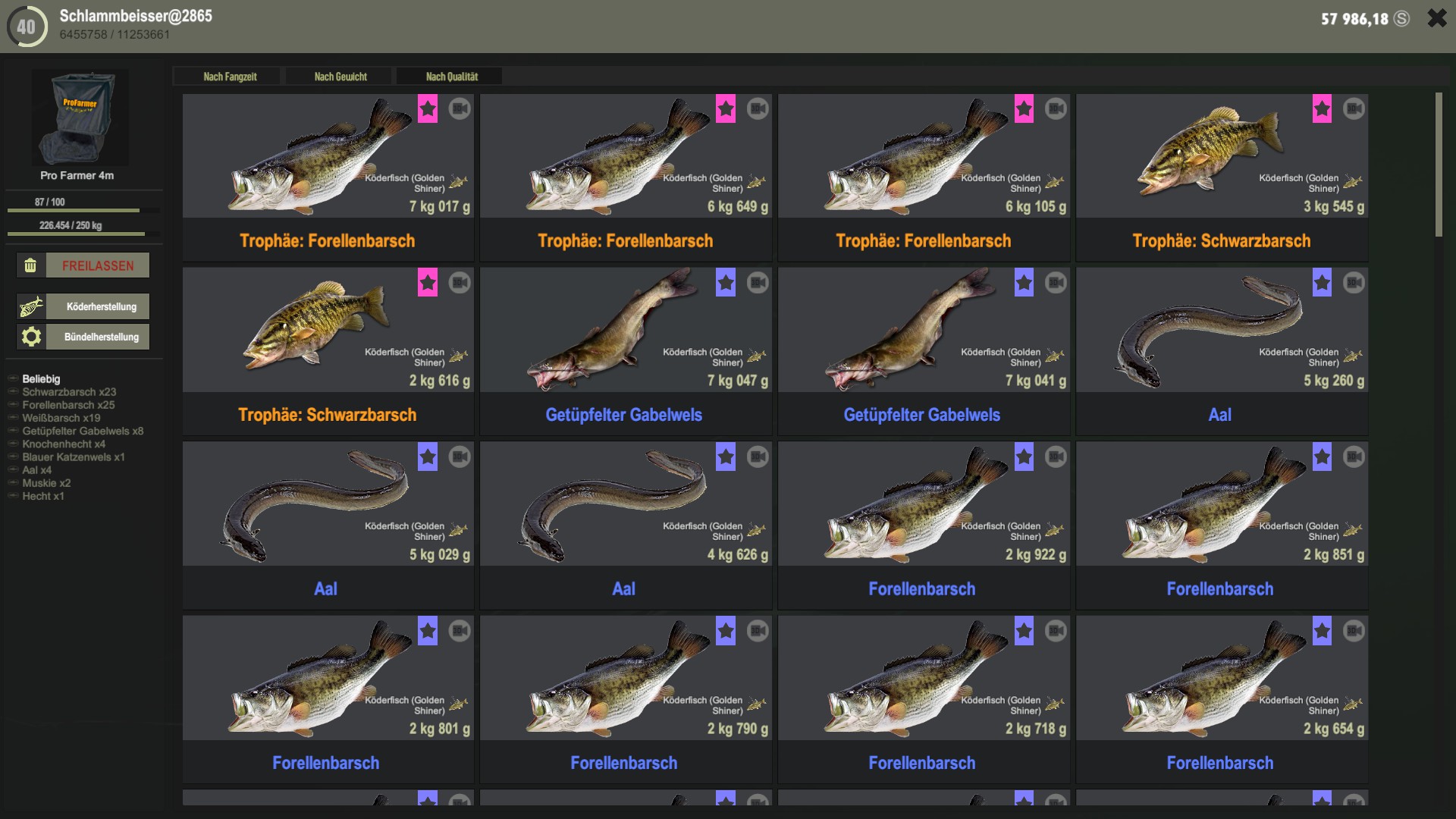Toggle star on 2 kg 616 g Schwarzbarsch
This screenshot has width=1456, height=819.
pyautogui.click(x=428, y=283)
